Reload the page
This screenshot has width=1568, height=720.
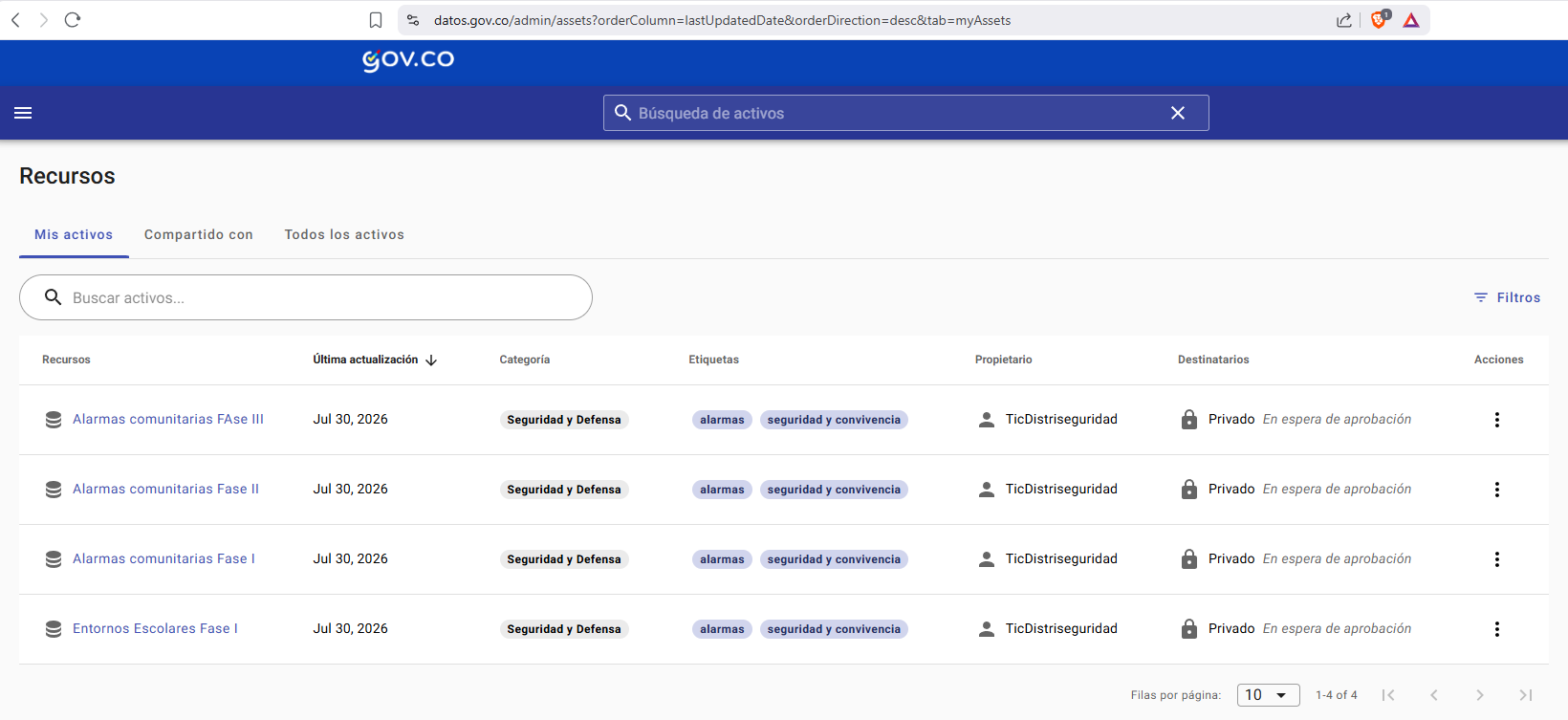tap(73, 20)
